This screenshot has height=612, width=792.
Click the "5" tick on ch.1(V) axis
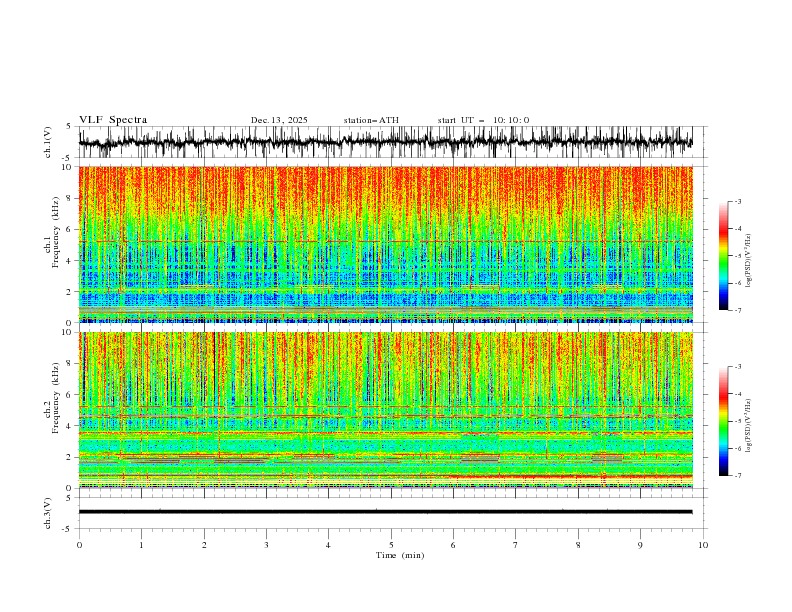[x=69, y=127]
